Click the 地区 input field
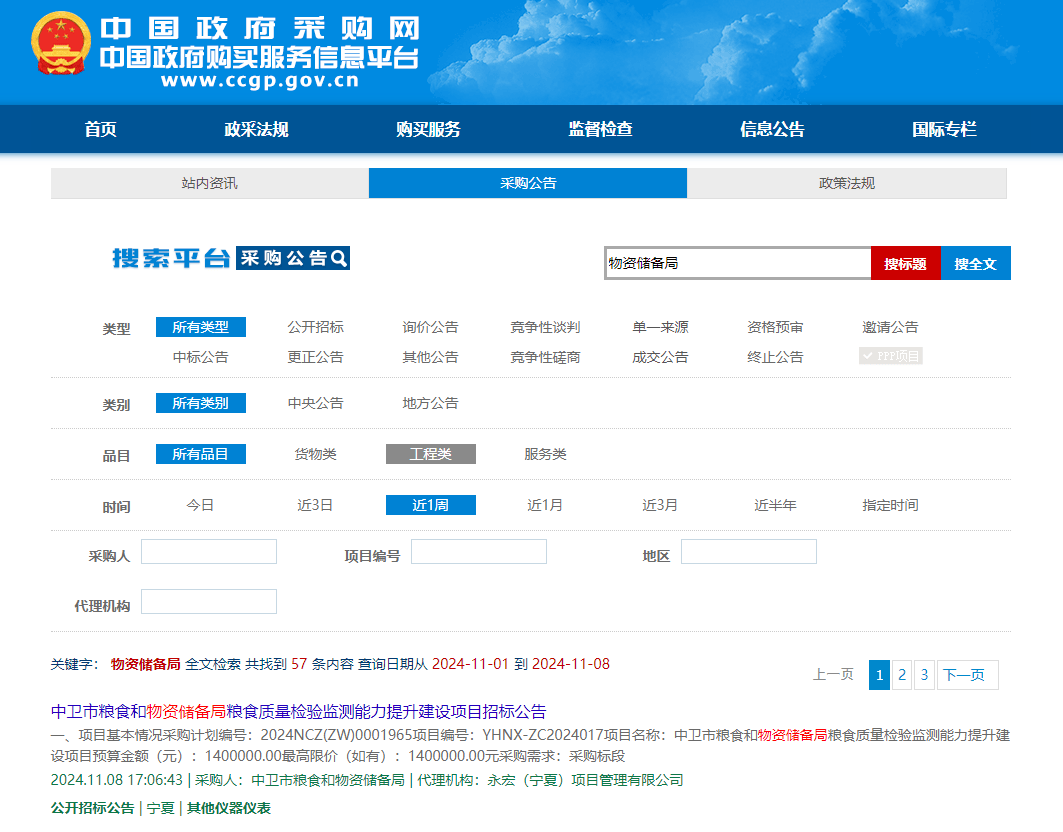1063x832 pixels. [748, 552]
